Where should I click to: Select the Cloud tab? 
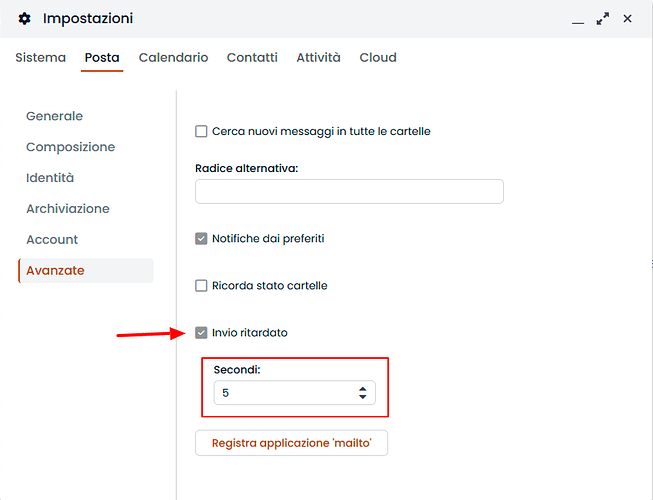[x=378, y=58]
